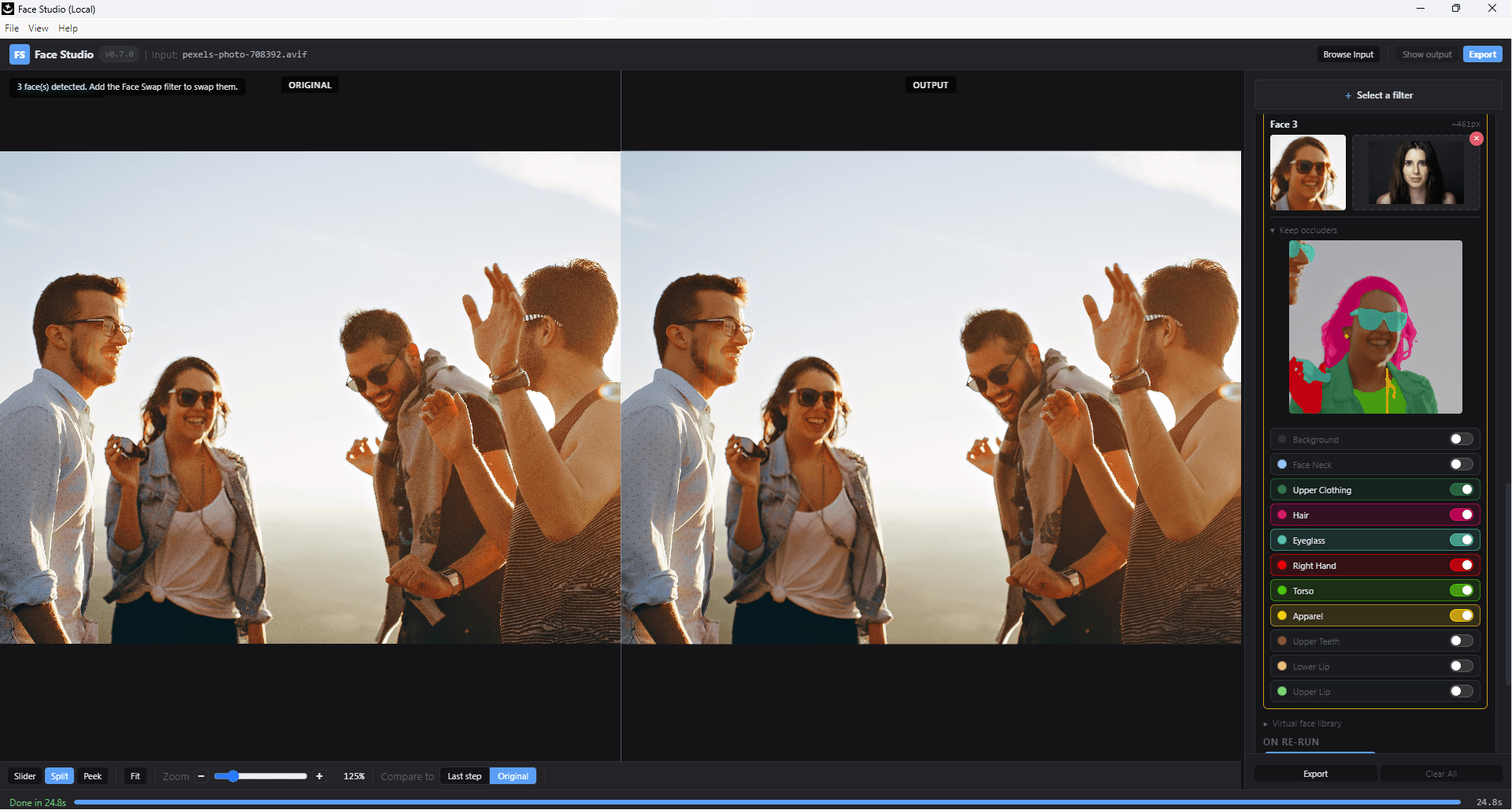The width and height of the screenshot is (1512, 810).
Task: Switch to Peek view mode
Action: point(93,776)
